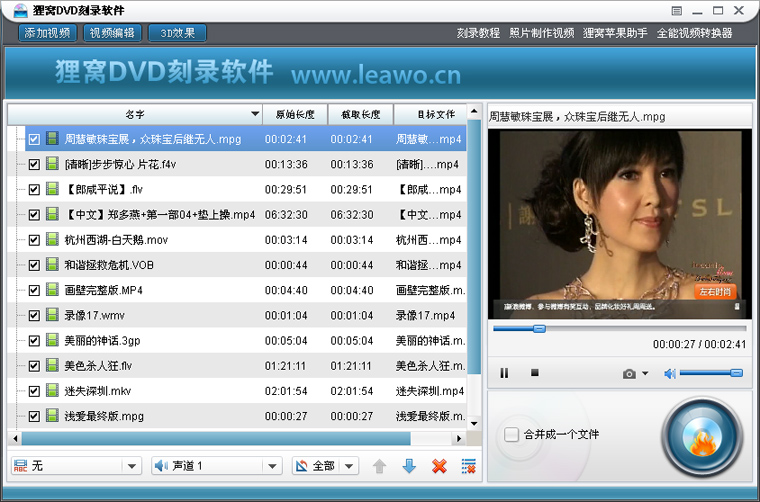
Task: Take a snapshot with the camera icon
Action: pyautogui.click(x=629, y=374)
